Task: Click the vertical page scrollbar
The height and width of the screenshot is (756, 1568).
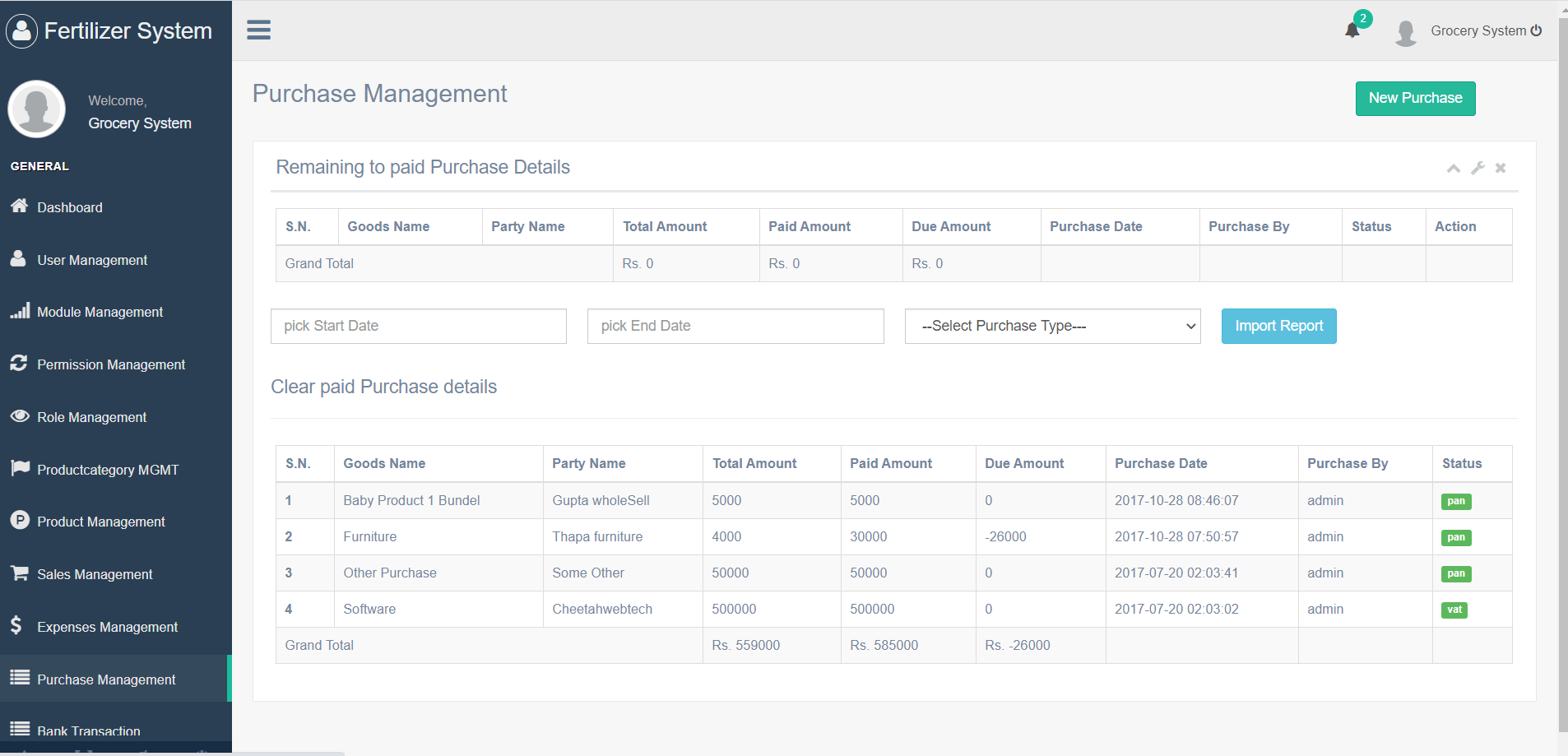Action: tap(1563, 370)
